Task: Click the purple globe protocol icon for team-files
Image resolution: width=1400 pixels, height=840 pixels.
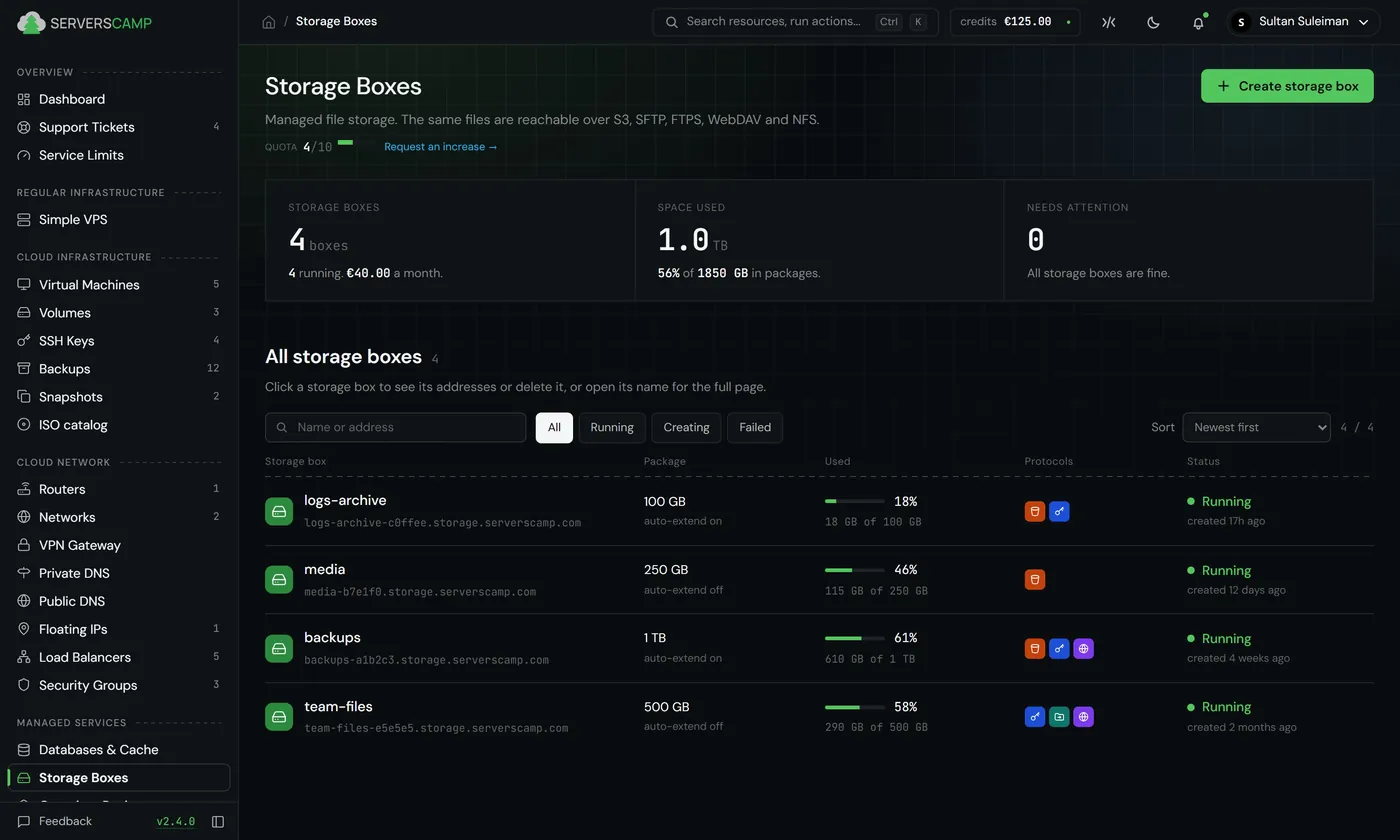Action: tap(1083, 716)
